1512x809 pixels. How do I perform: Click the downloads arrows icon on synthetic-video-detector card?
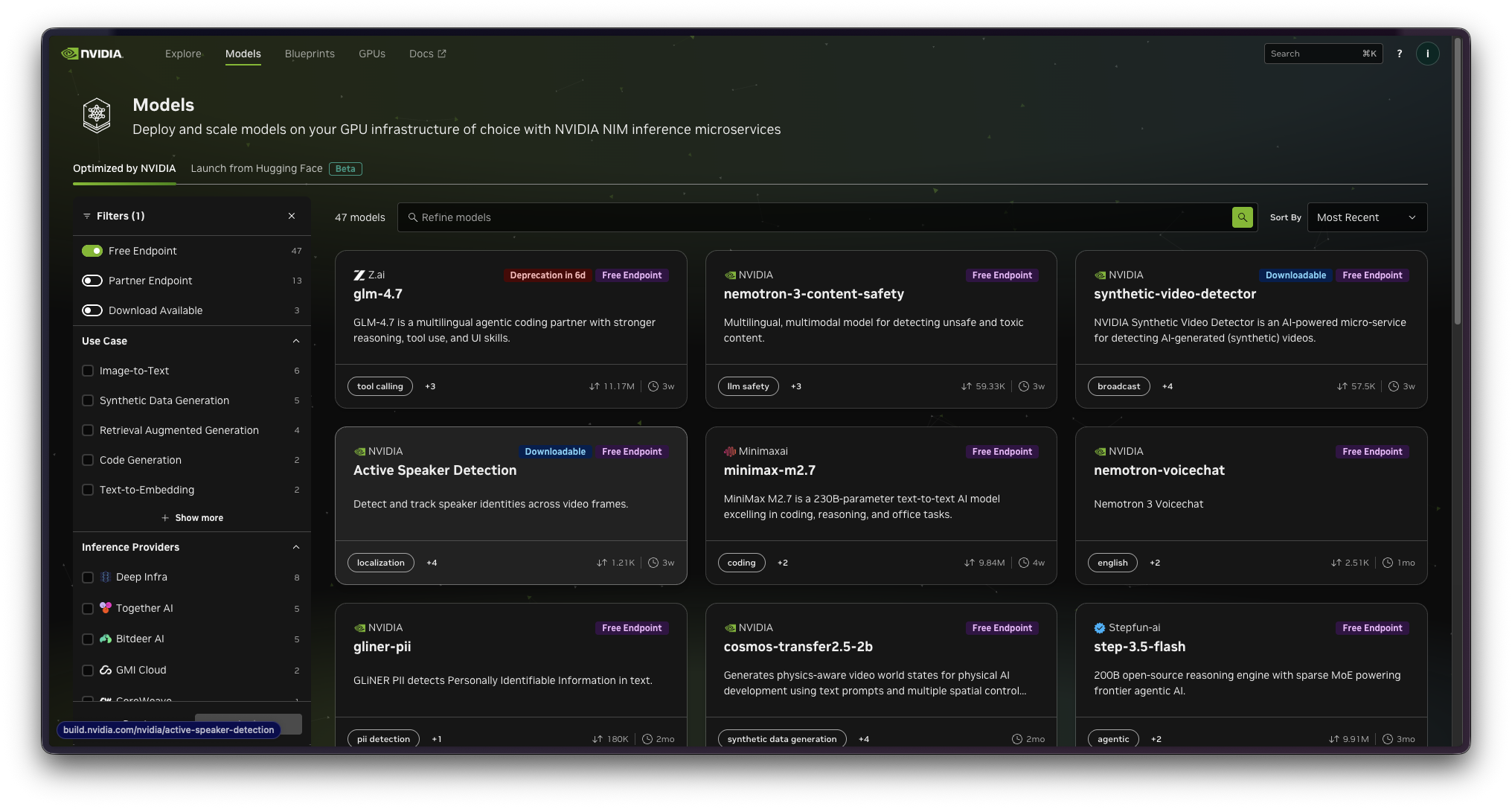pos(1342,386)
